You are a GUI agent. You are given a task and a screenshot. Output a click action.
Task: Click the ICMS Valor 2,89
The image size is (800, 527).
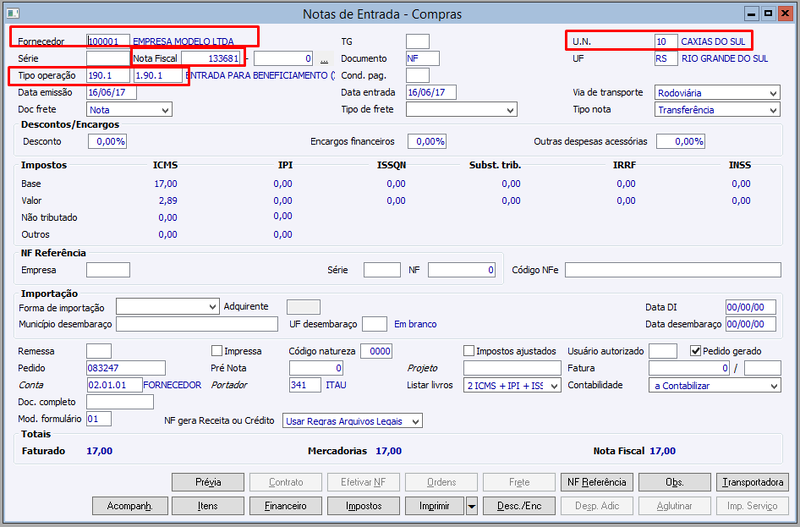click(x=168, y=200)
